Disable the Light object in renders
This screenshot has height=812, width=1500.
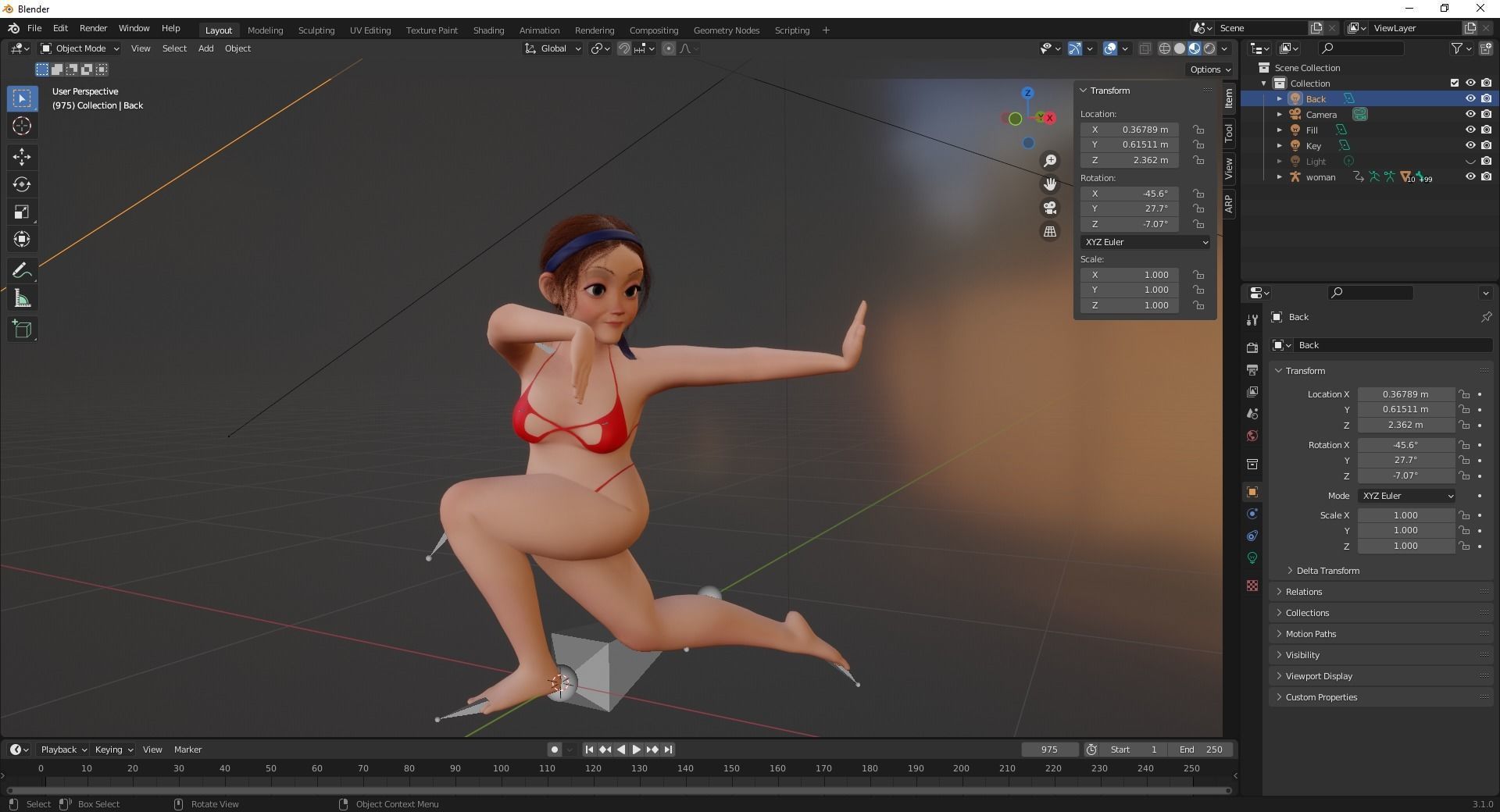1486,161
